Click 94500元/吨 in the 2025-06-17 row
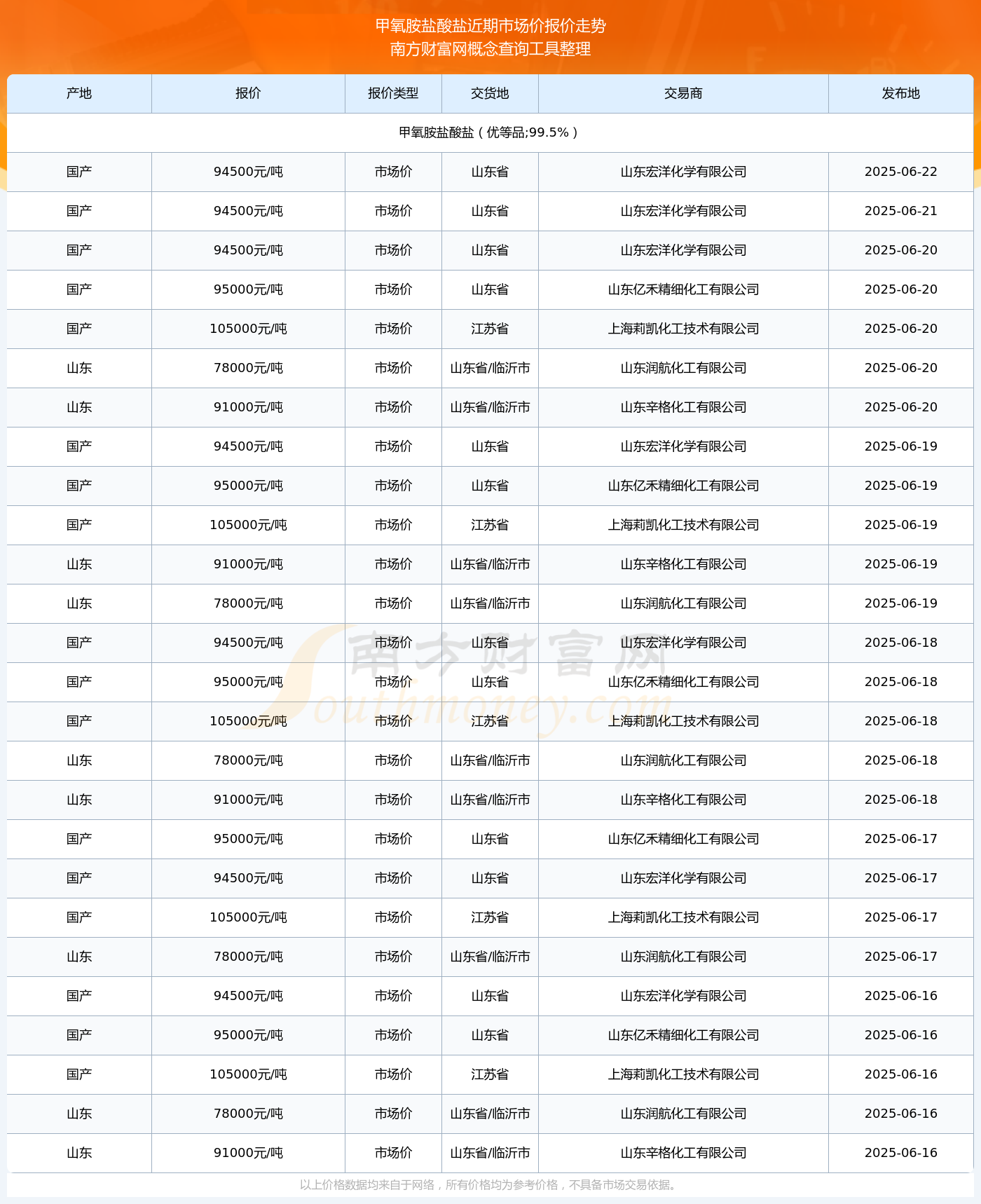Screen dimensions: 981x1204 pyautogui.click(x=248, y=878)
